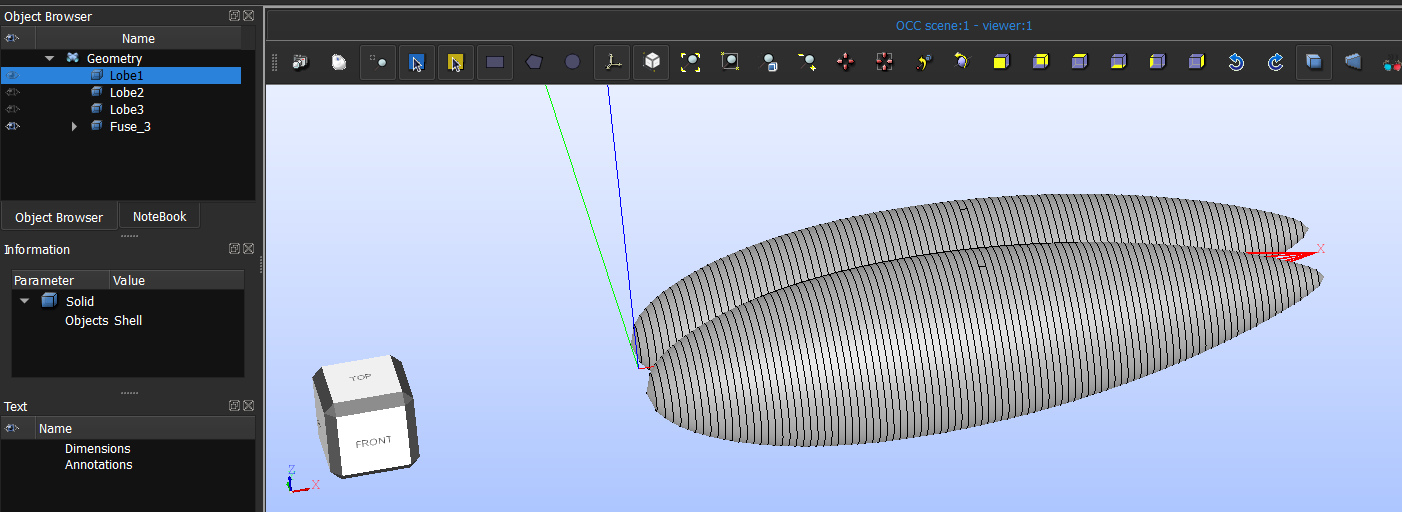Switch to the Object Browser tab
Screen dimensions: 1402x512
(x=59, y=217)
